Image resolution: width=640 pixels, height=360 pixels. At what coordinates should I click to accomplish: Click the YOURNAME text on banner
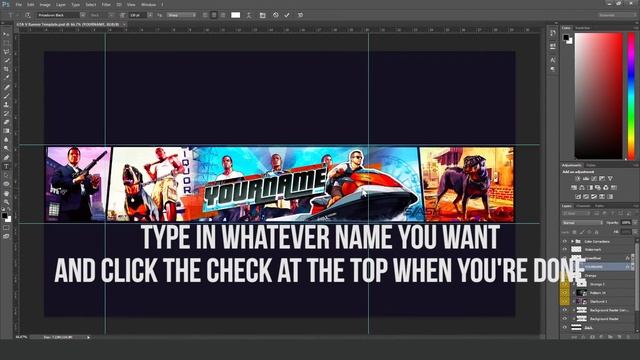[265, 187]
